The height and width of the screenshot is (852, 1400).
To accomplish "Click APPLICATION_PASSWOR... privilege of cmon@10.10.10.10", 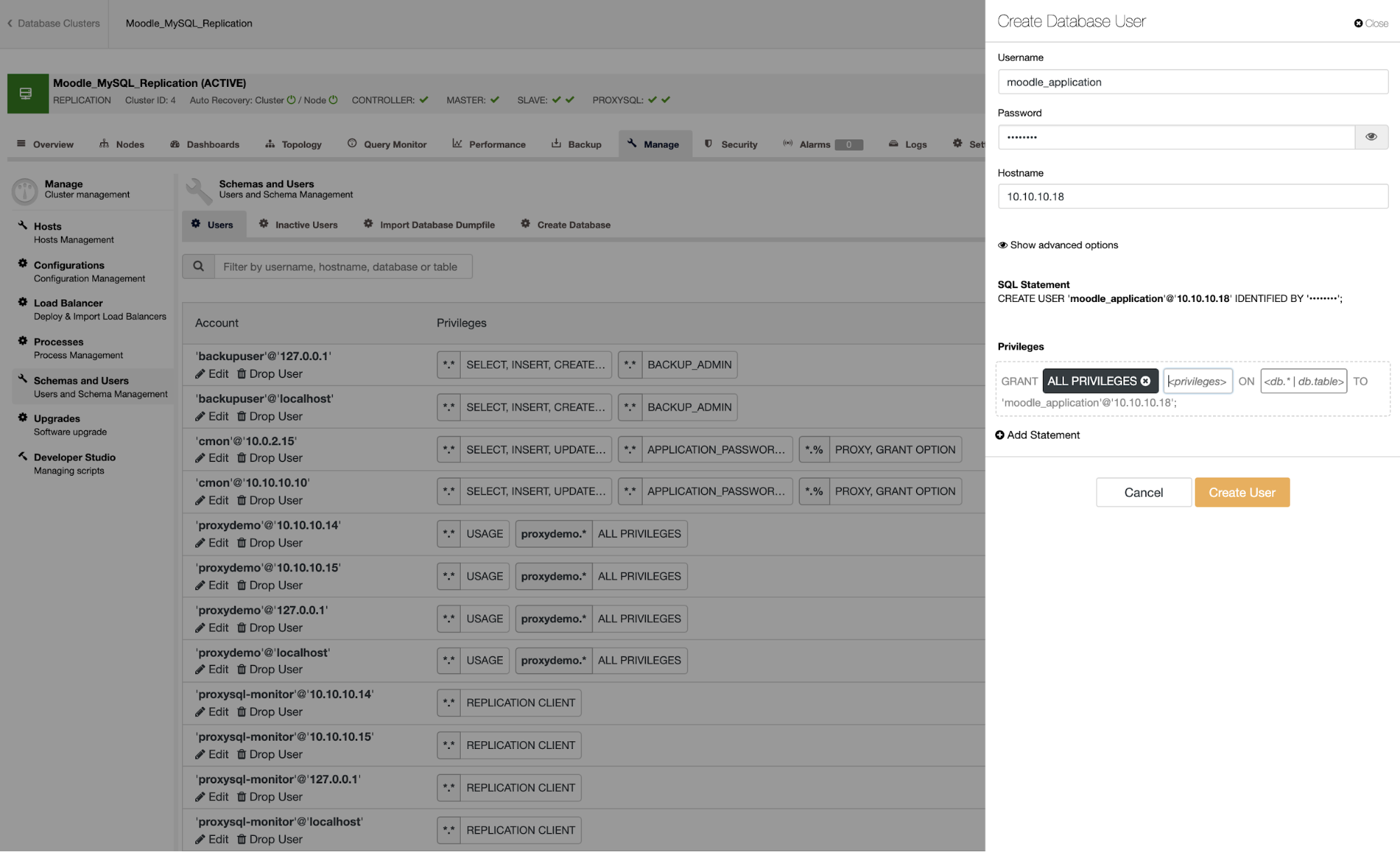I will click(716, 491).
